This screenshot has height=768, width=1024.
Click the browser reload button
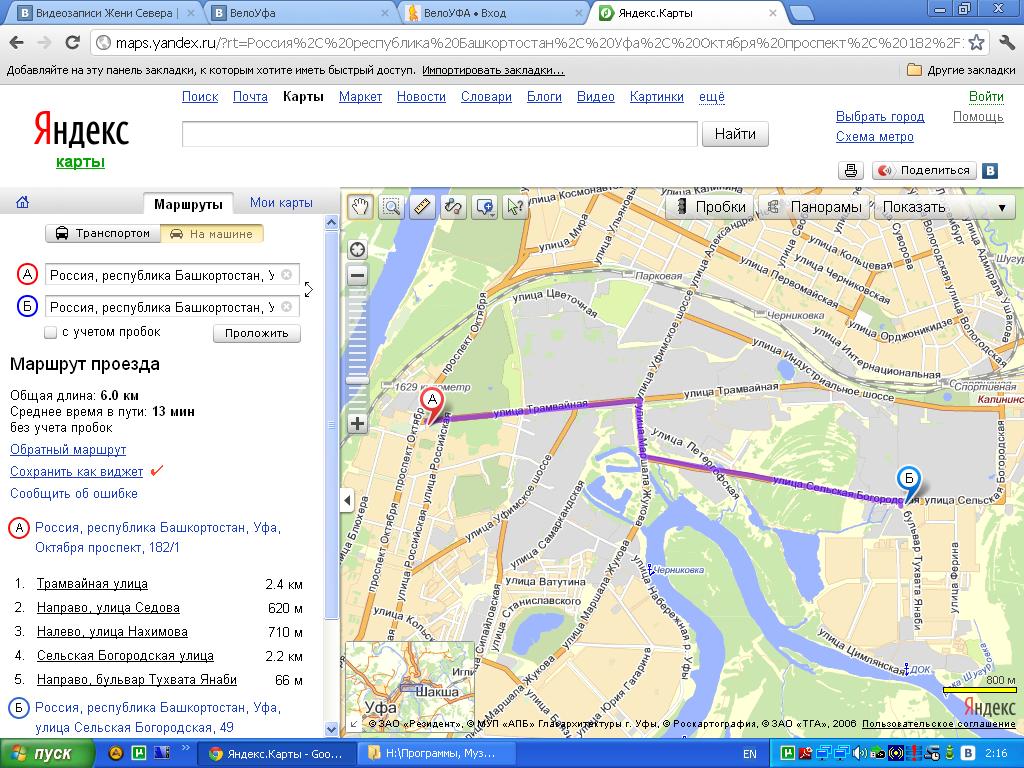pos(72,43)
